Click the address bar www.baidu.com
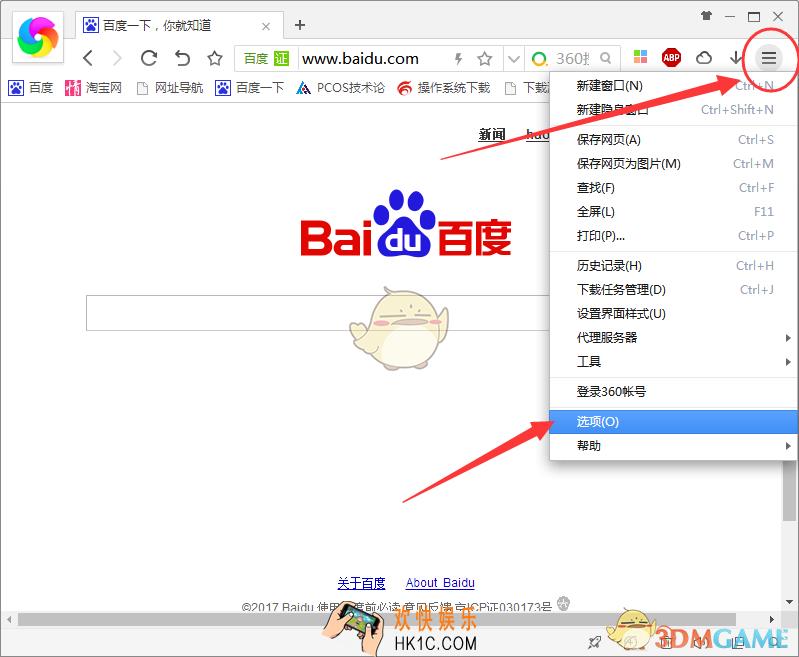 pyautogui.click(x=360, y=59)
